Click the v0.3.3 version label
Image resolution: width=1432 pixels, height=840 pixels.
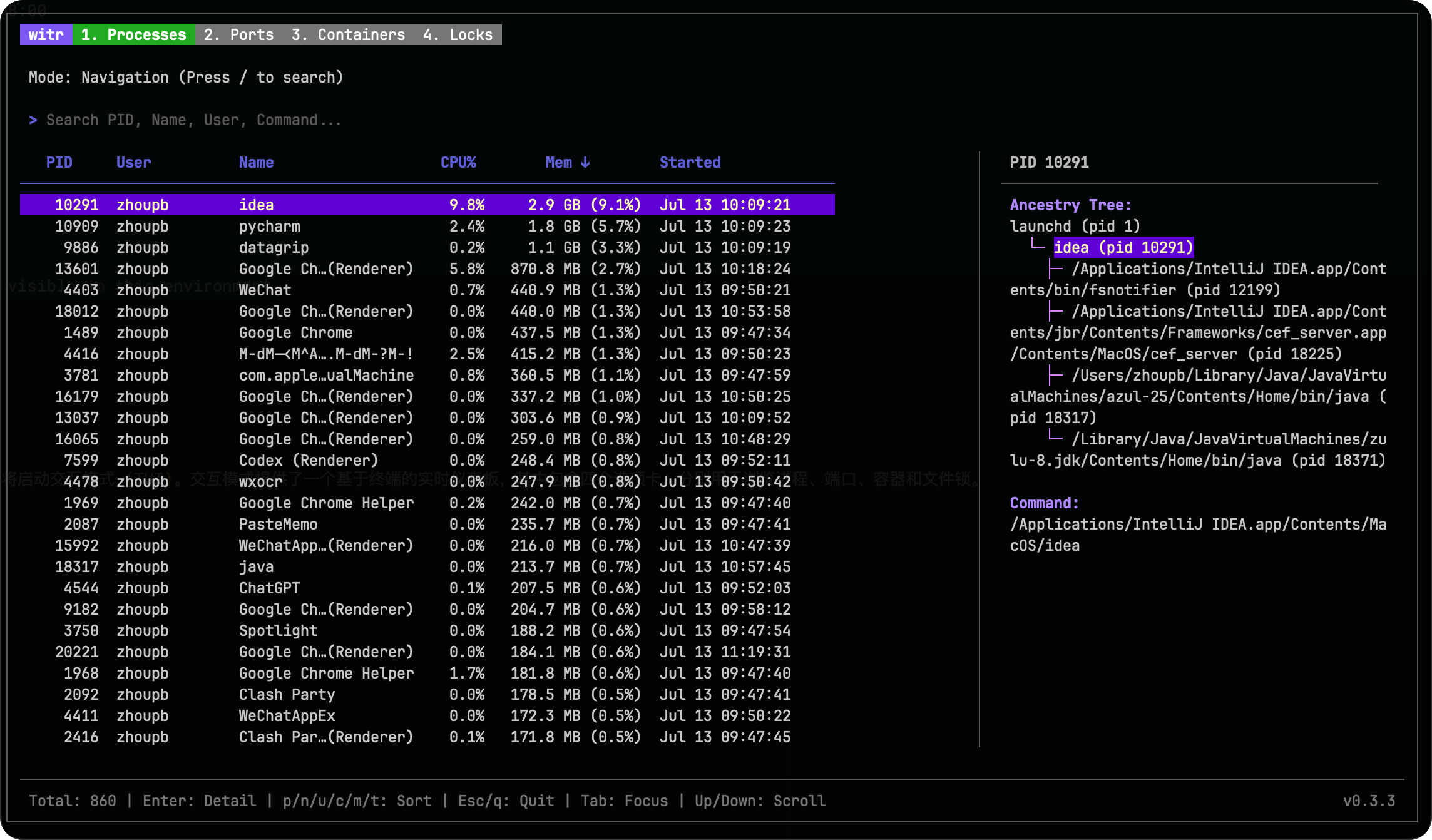(x=1369, y=801)
